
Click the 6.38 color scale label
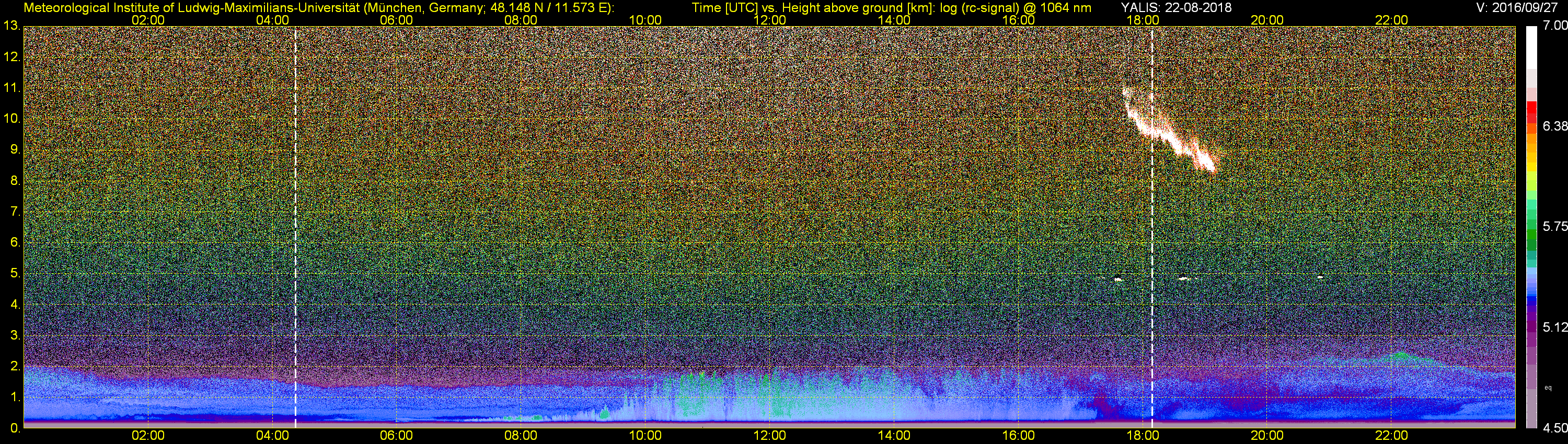pos(1556,126)
